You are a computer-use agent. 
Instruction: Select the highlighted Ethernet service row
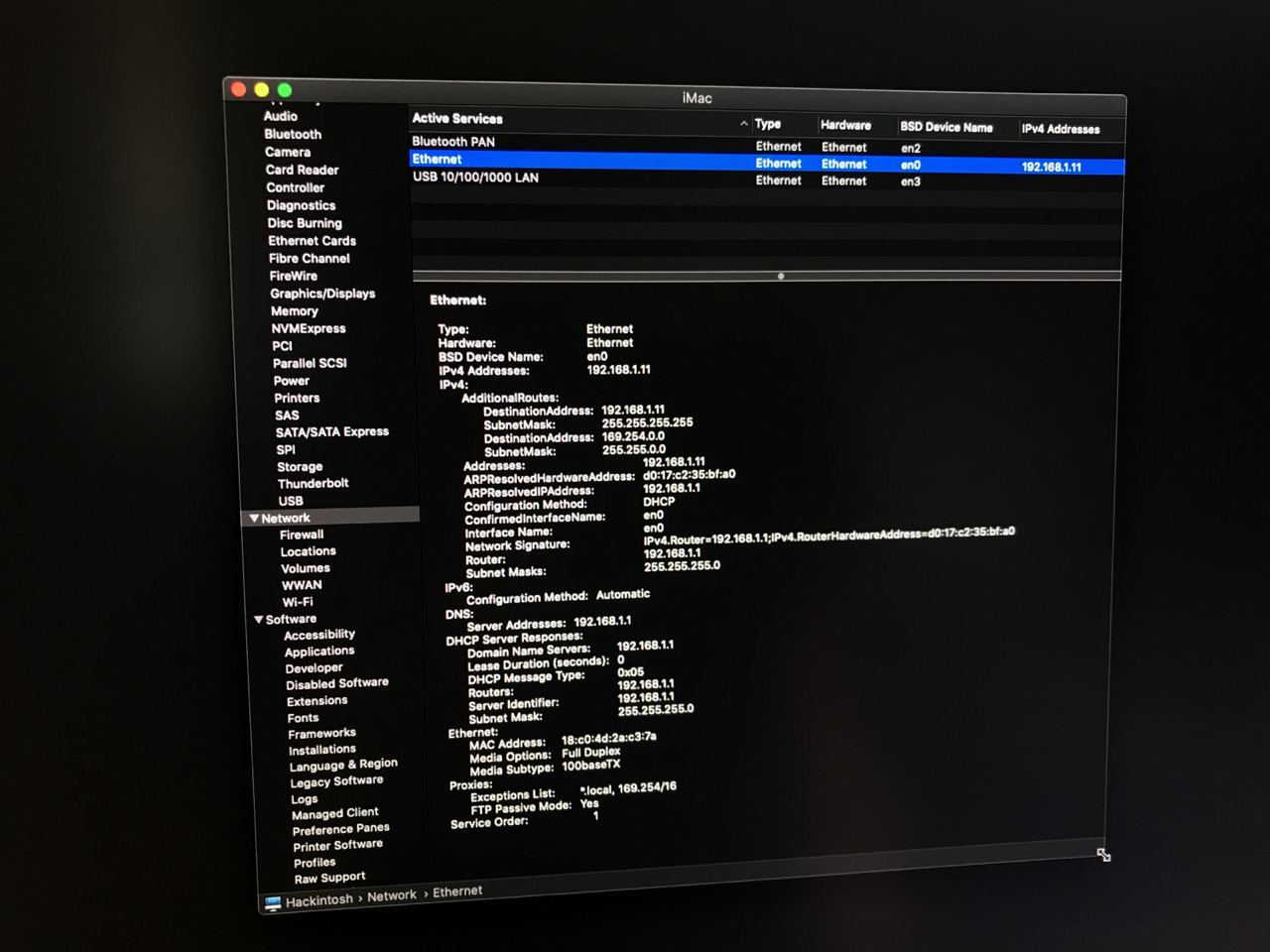pos(767,163)
